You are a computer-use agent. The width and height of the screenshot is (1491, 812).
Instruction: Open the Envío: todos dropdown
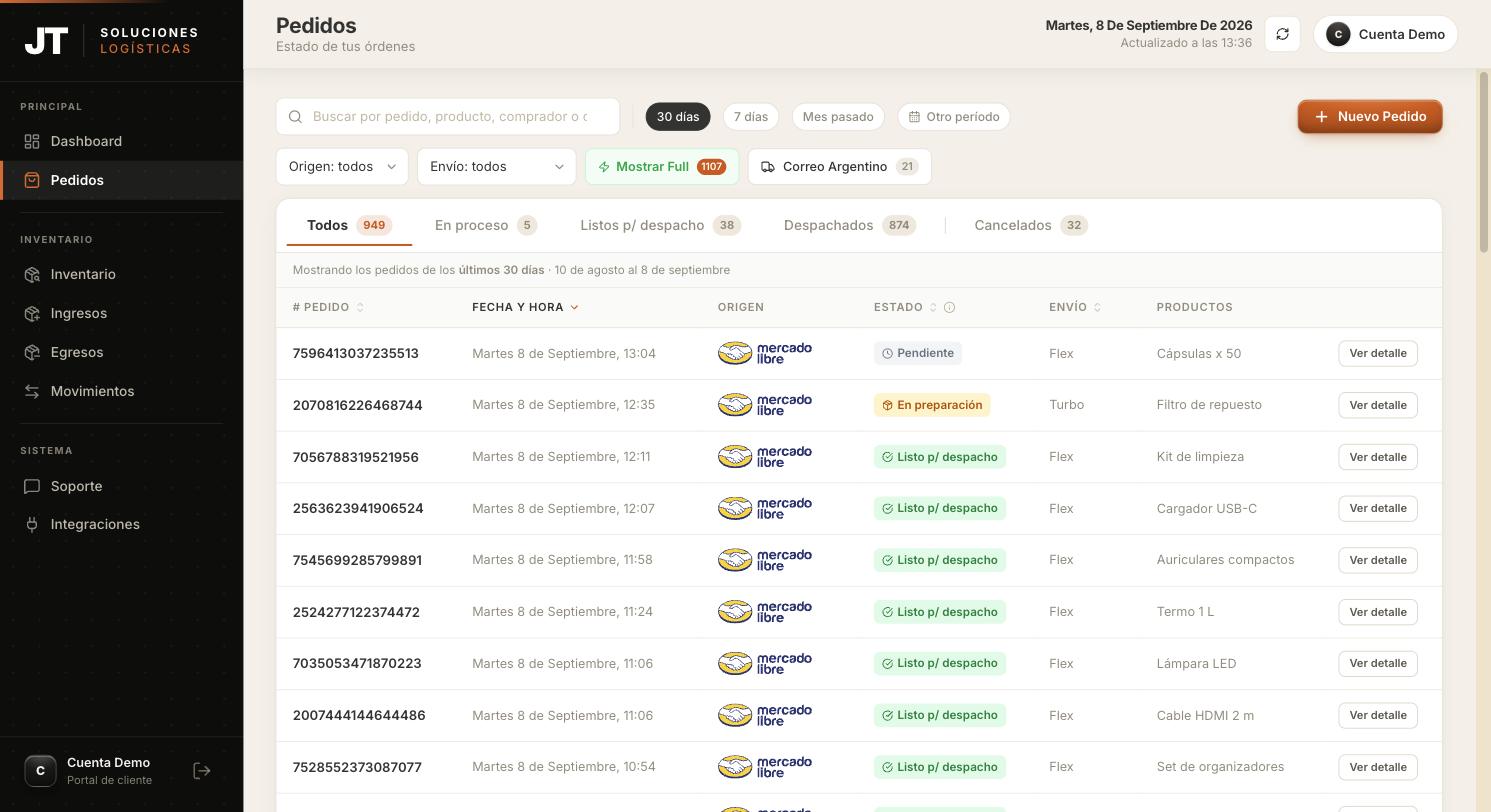tap(497, 167)
